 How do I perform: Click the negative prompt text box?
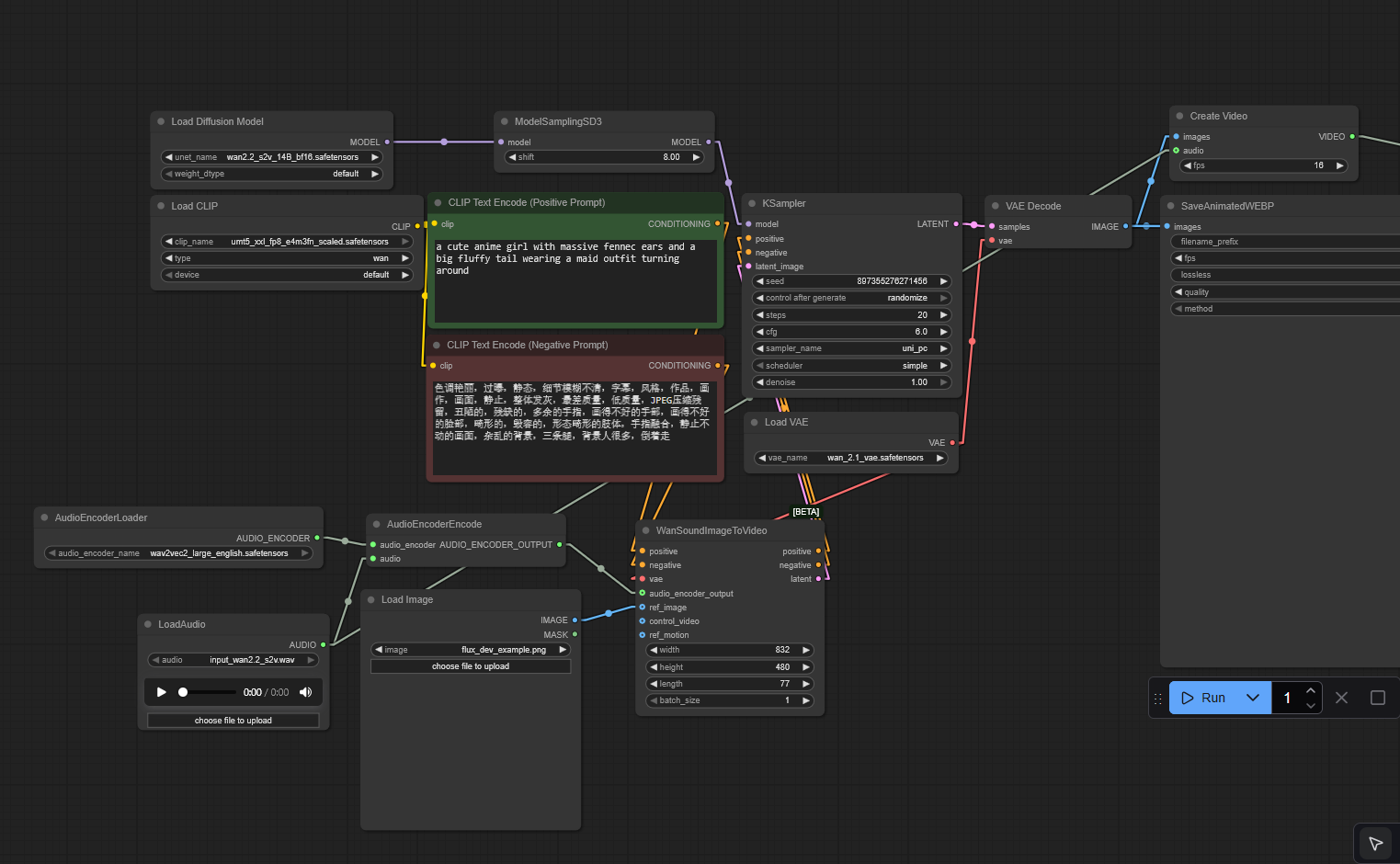(x=575, y=427)
